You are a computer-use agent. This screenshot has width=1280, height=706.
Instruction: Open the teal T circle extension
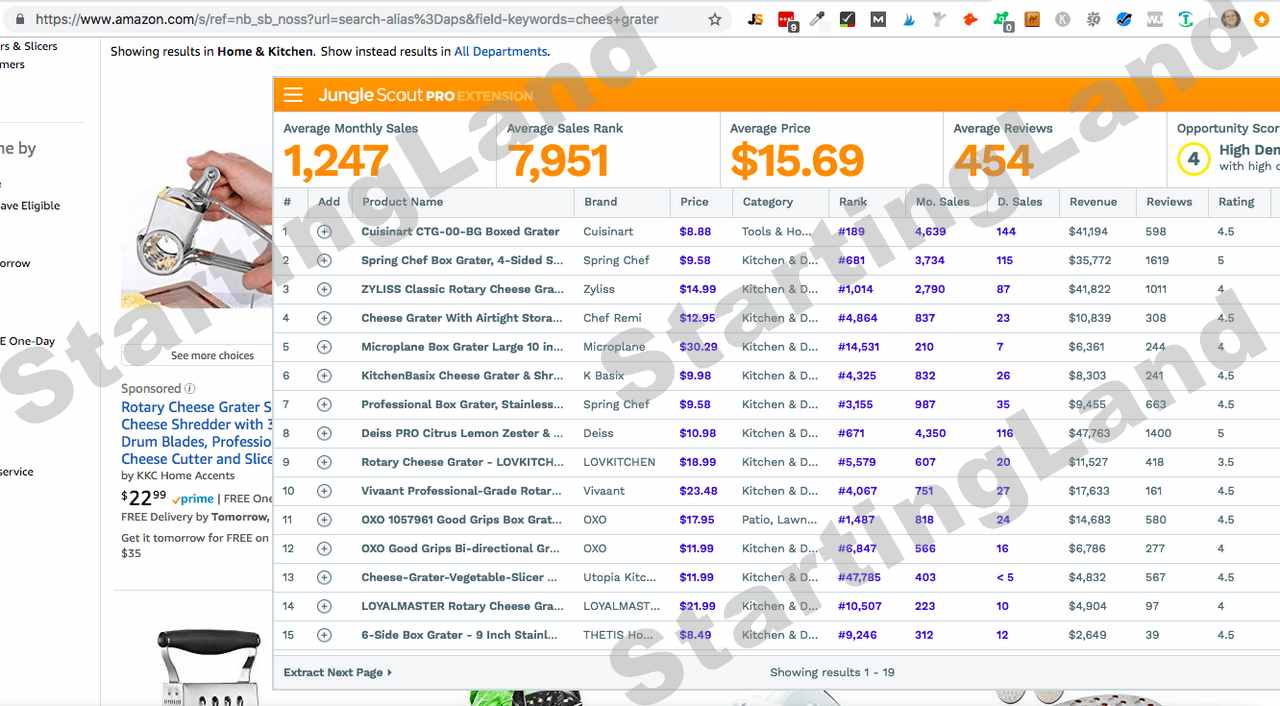[1185, 19]
